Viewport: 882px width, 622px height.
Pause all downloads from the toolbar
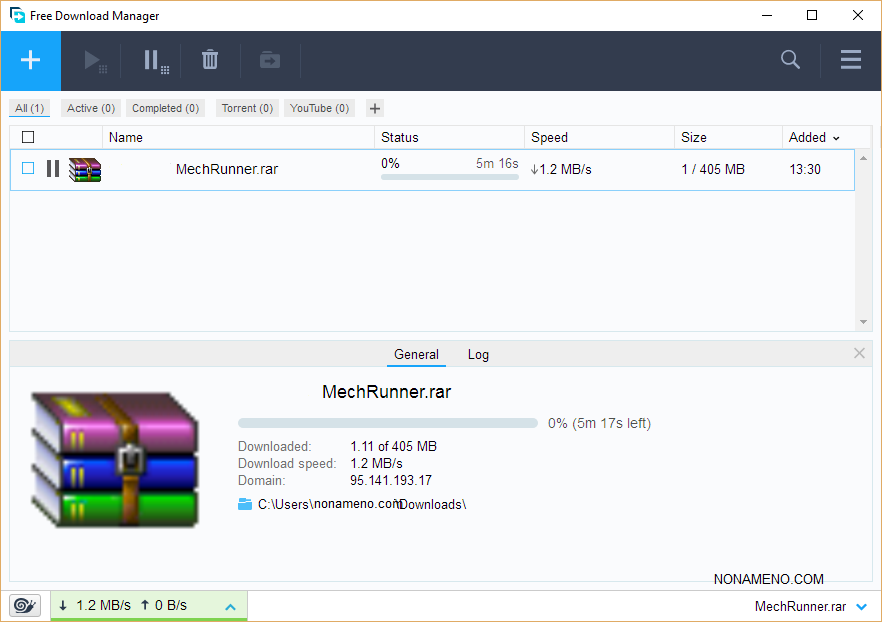154,61
